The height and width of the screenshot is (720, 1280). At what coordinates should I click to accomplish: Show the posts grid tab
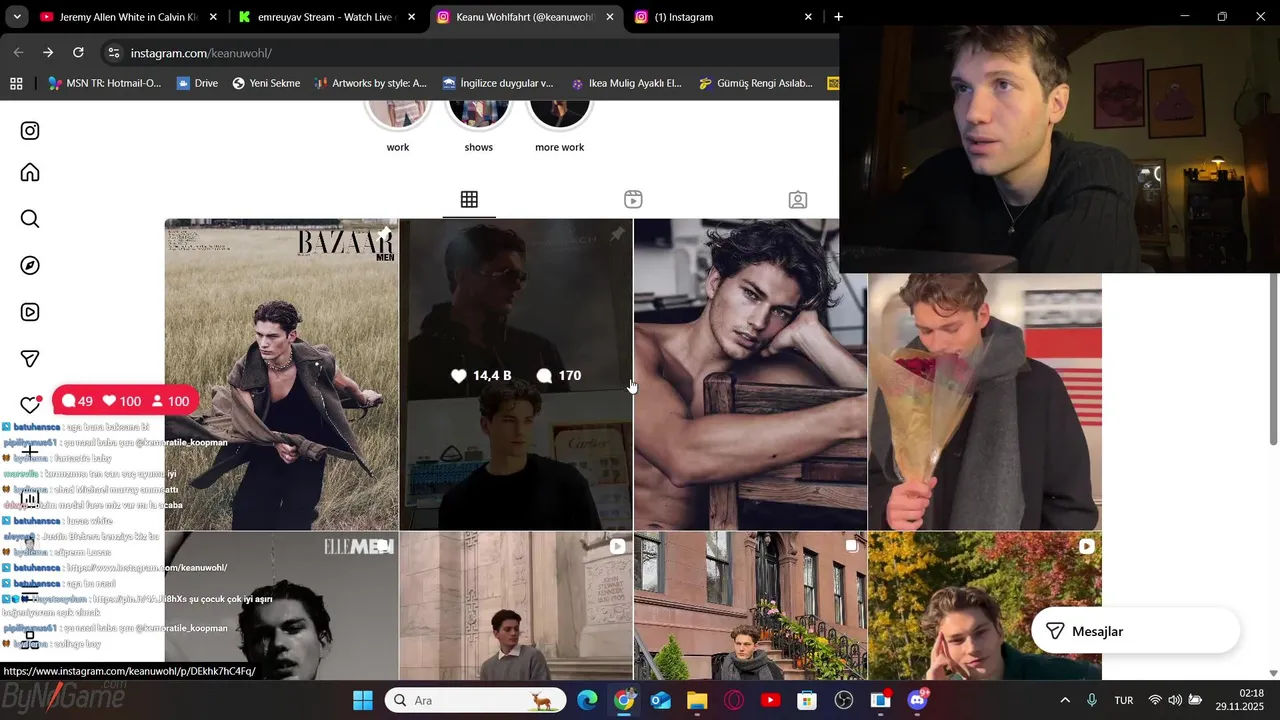pos(469,199)
